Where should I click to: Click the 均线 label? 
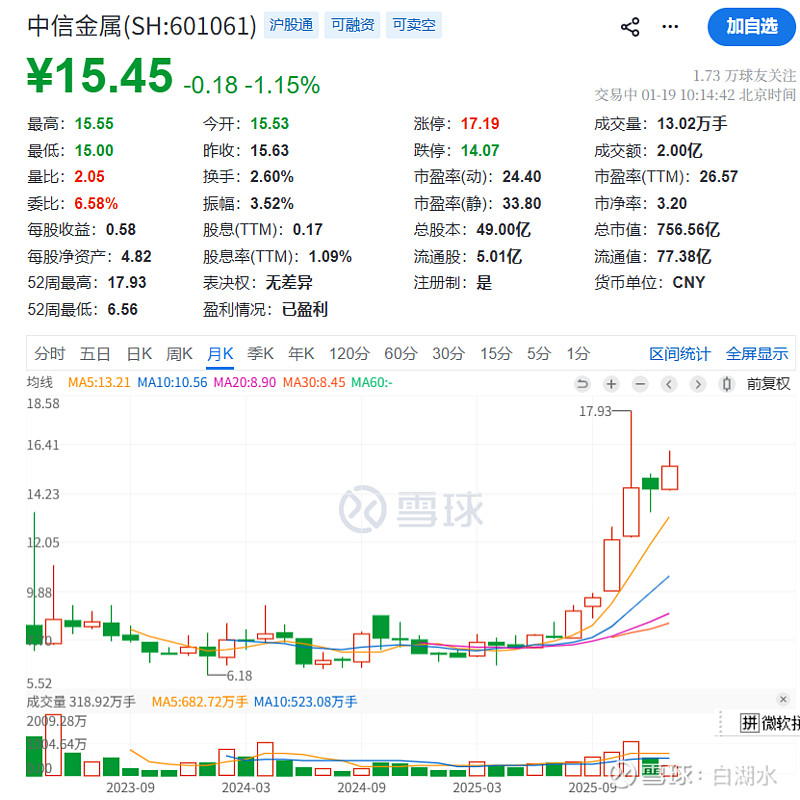(40, 382)
